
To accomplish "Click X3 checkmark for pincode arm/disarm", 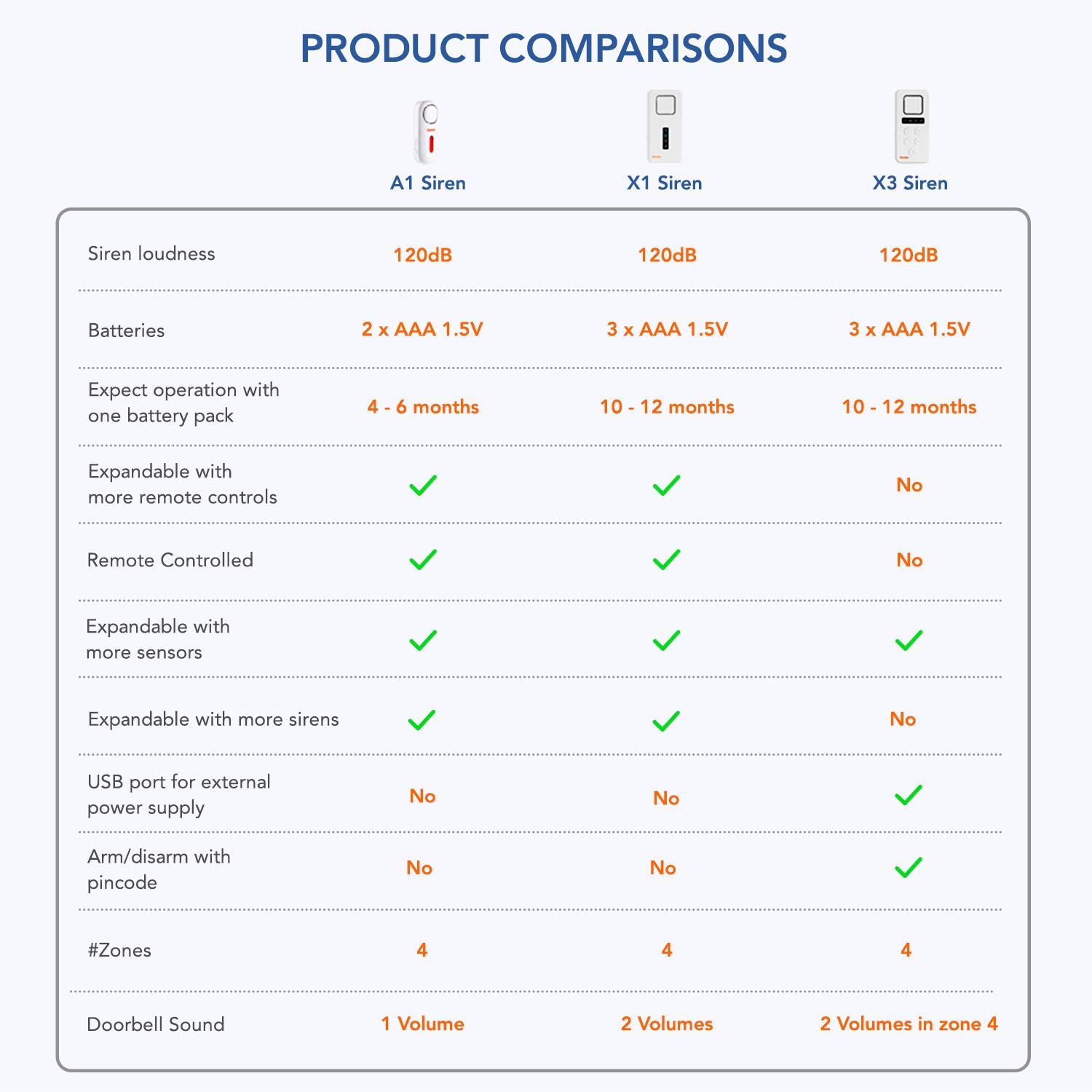I will [909, 867].
